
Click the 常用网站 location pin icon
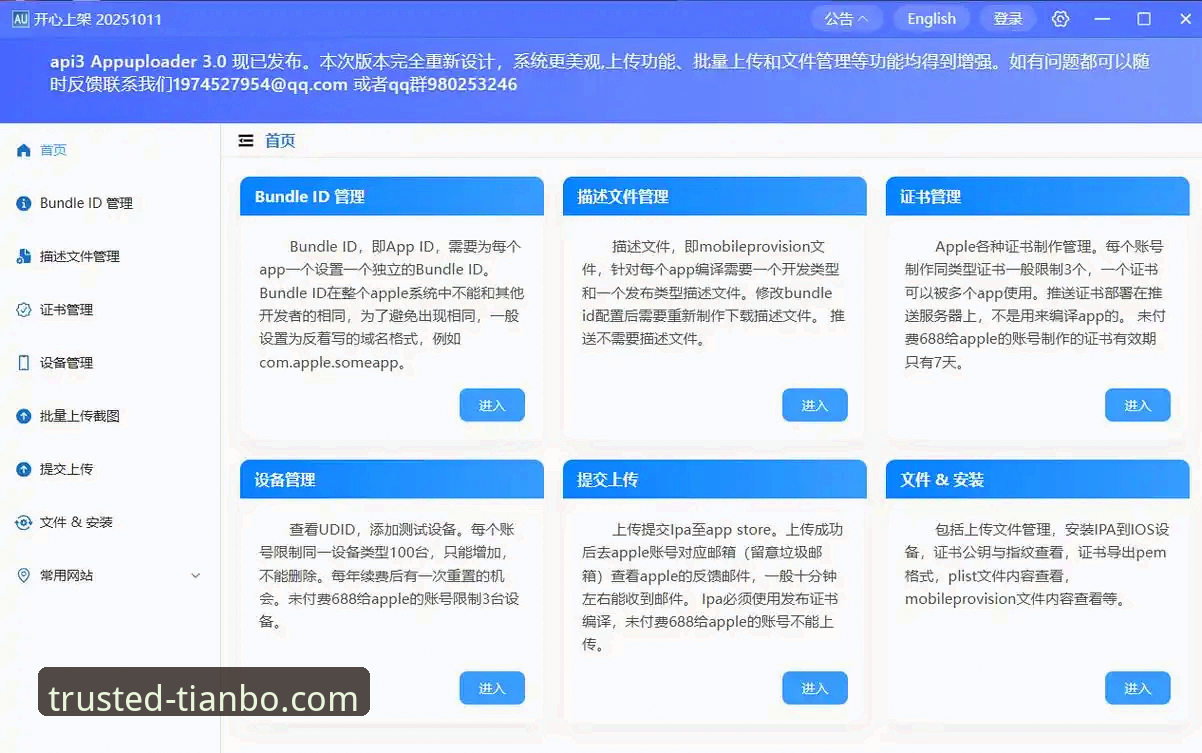point(21,575)
